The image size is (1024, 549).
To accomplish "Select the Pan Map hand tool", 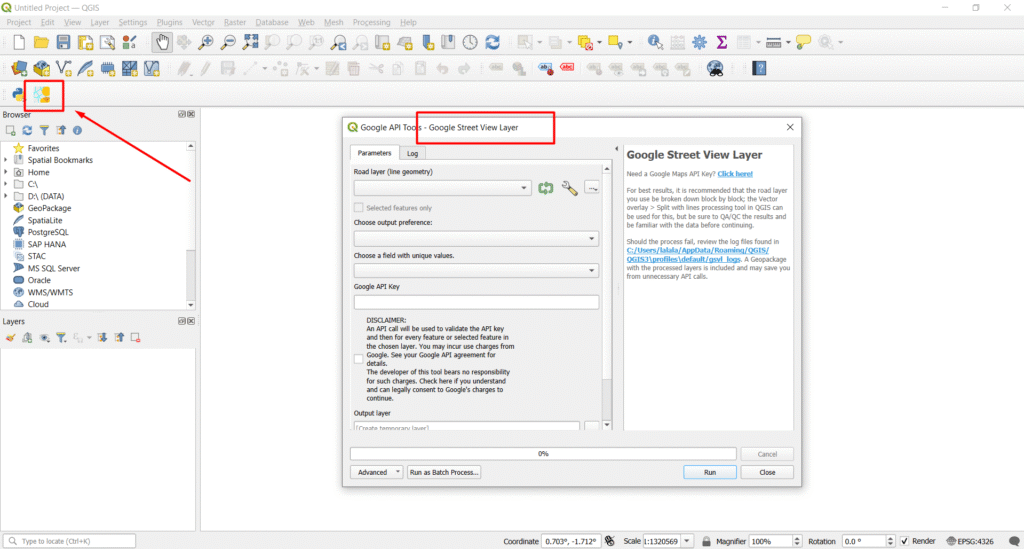I will (x=161, y=42).
